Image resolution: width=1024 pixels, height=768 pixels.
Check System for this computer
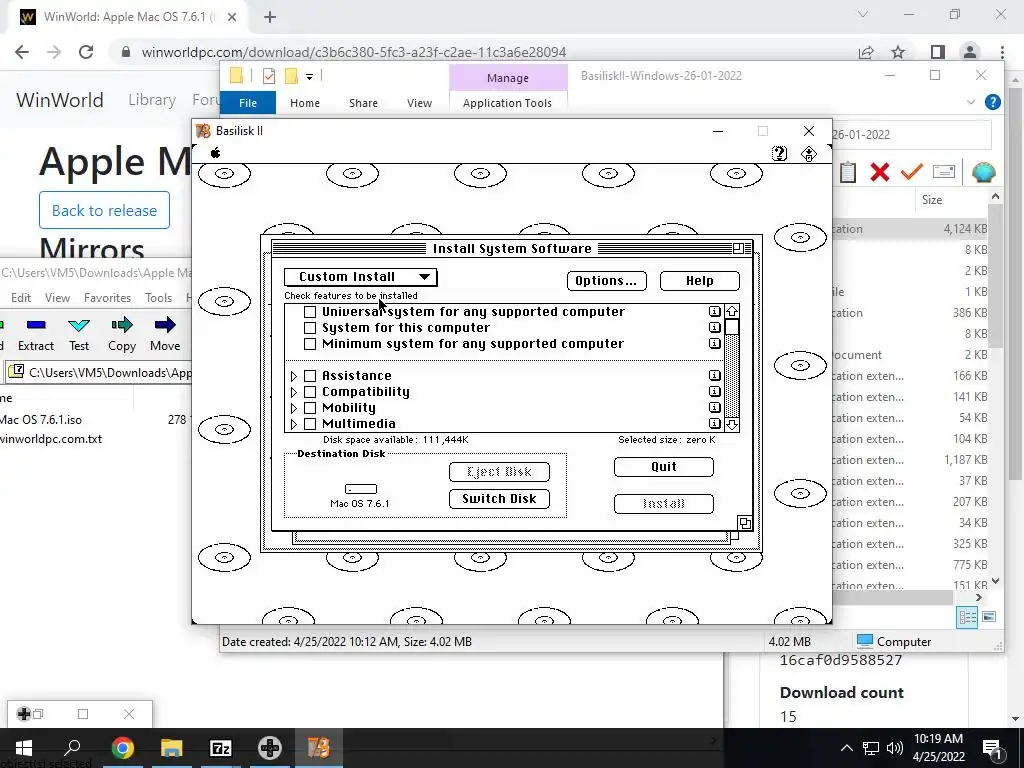(310, 328)
